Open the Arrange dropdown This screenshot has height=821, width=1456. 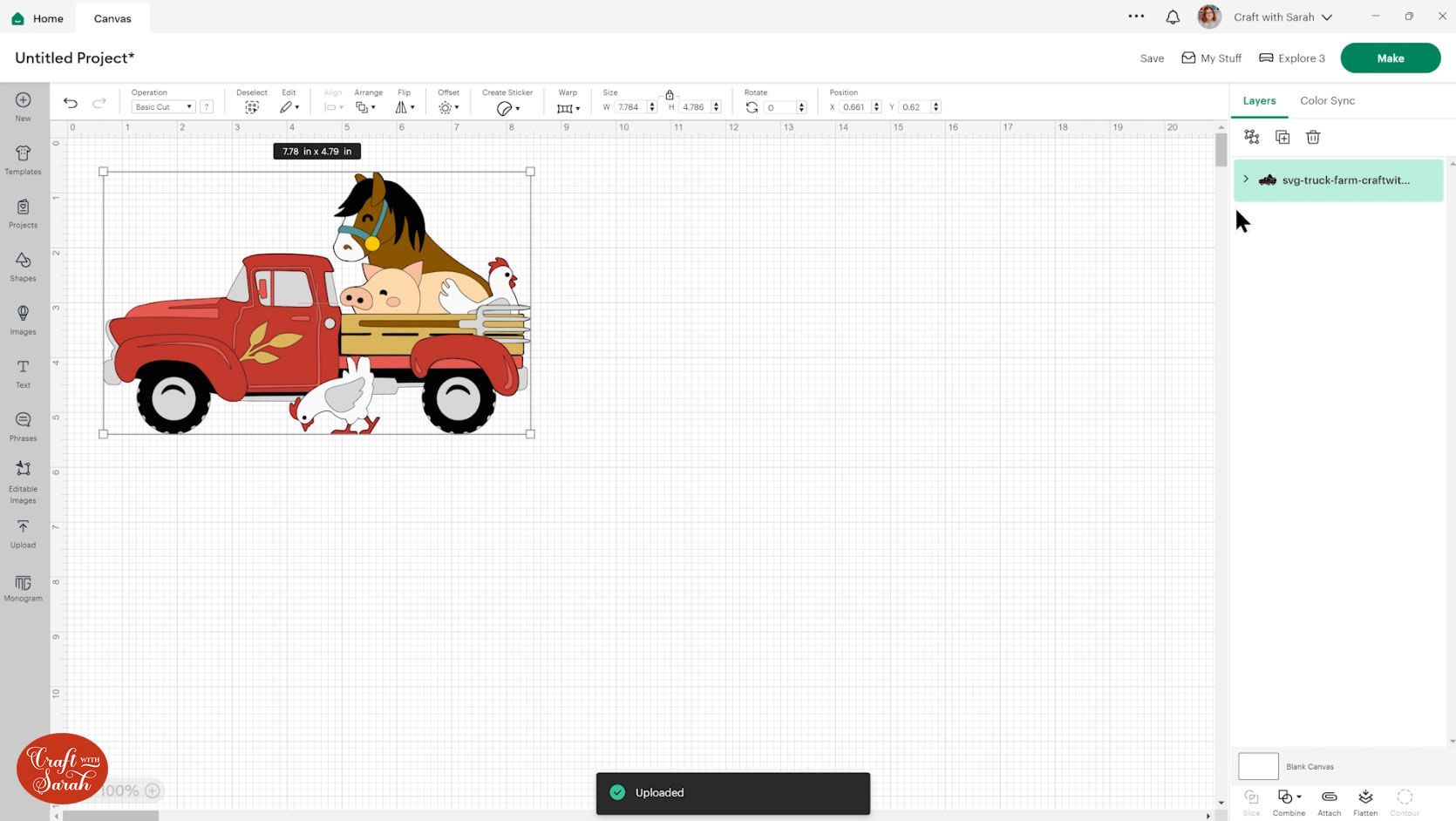click(366, 107)
